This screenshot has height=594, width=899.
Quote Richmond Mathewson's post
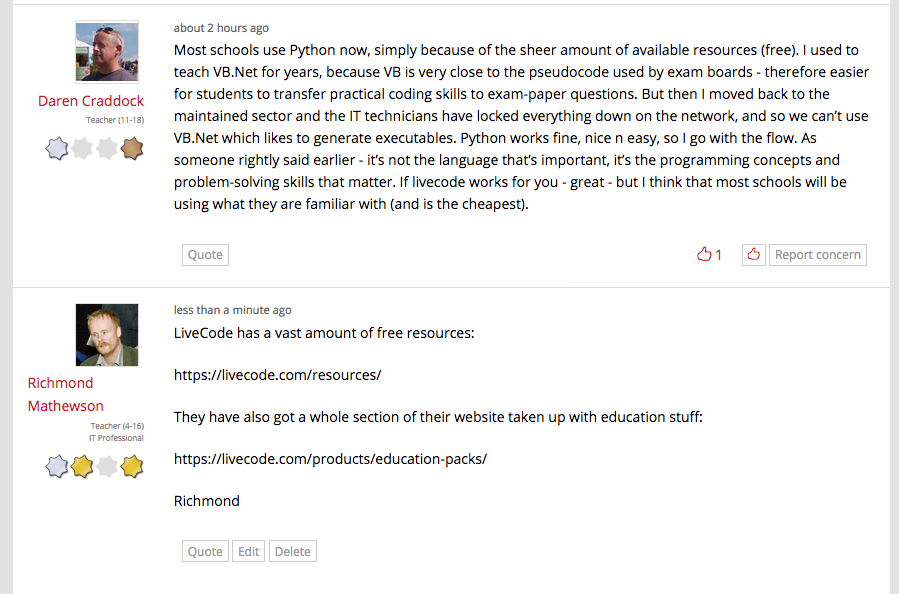click(205, 551)
